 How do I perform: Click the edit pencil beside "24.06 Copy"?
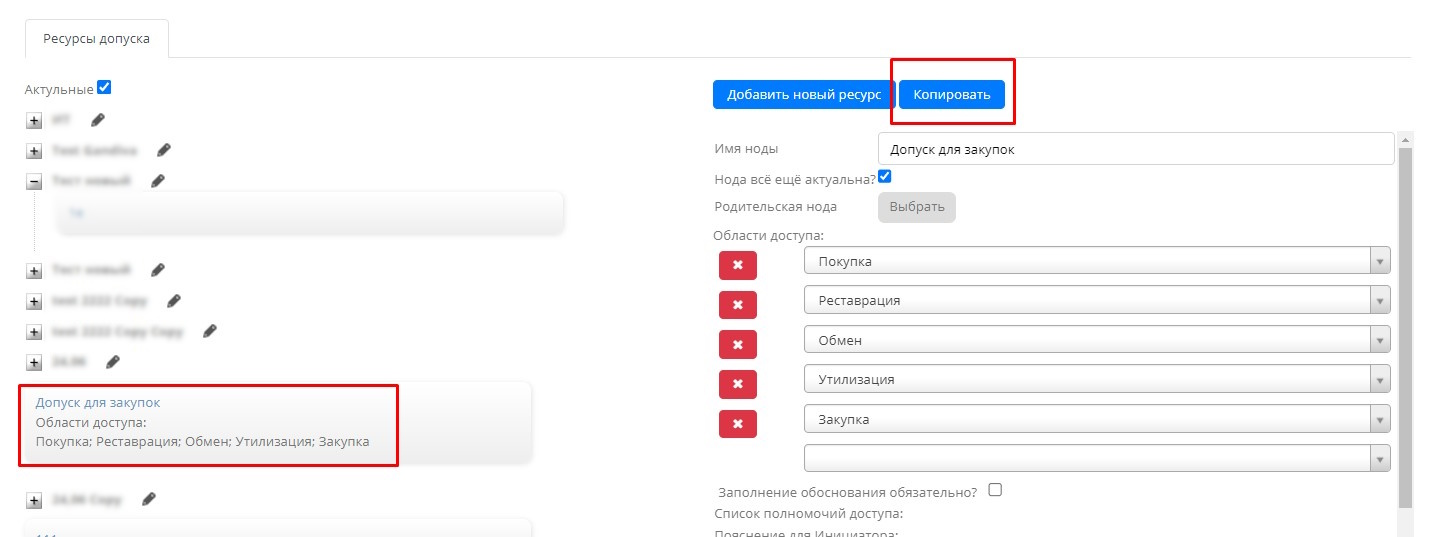(149, 498)
